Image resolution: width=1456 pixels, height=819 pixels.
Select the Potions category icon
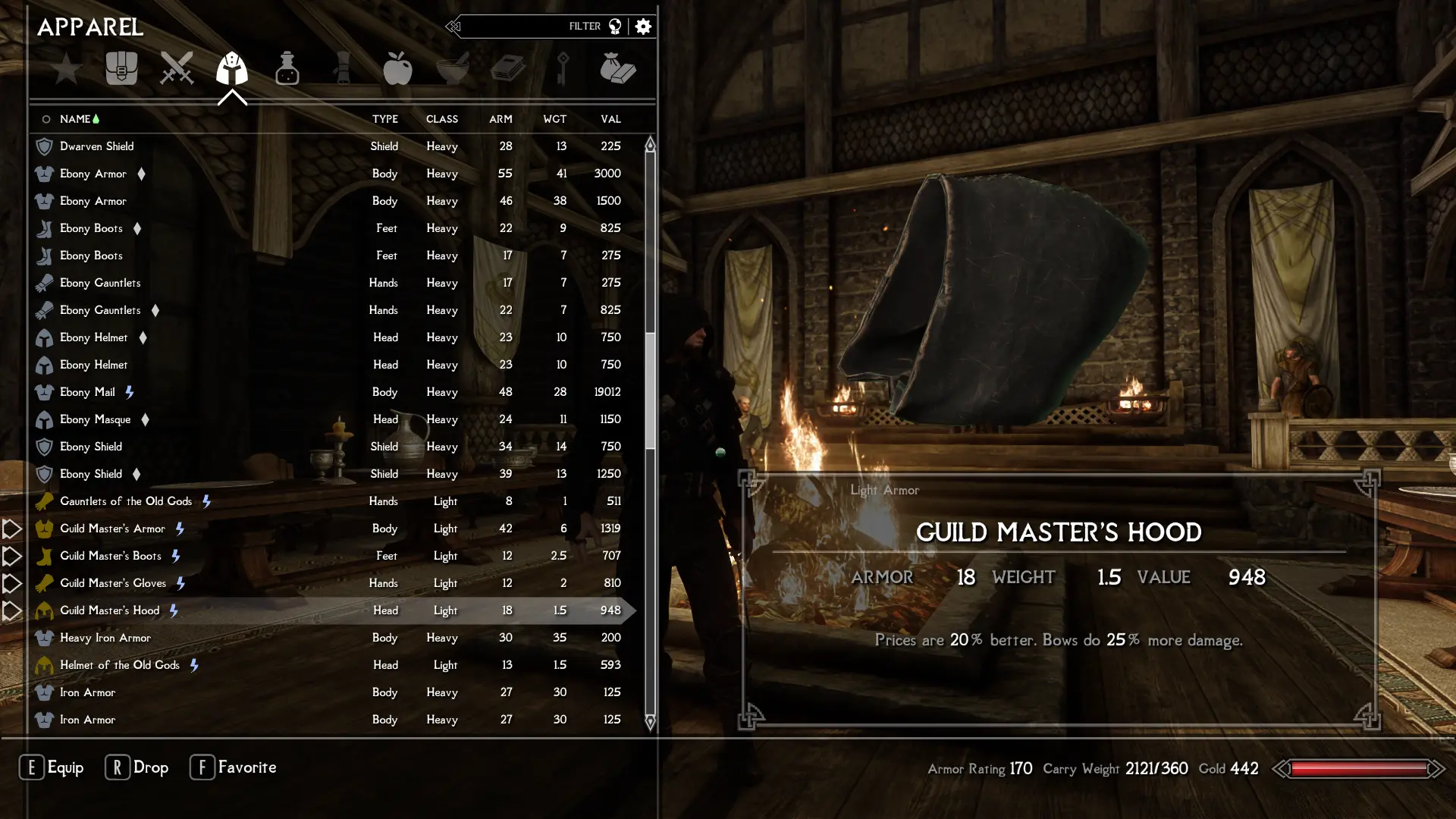click(287, 68)
